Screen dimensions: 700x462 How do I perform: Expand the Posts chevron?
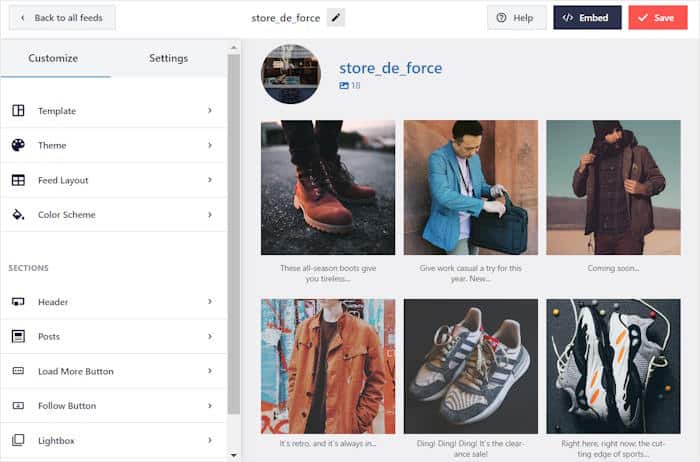[210, 336]
